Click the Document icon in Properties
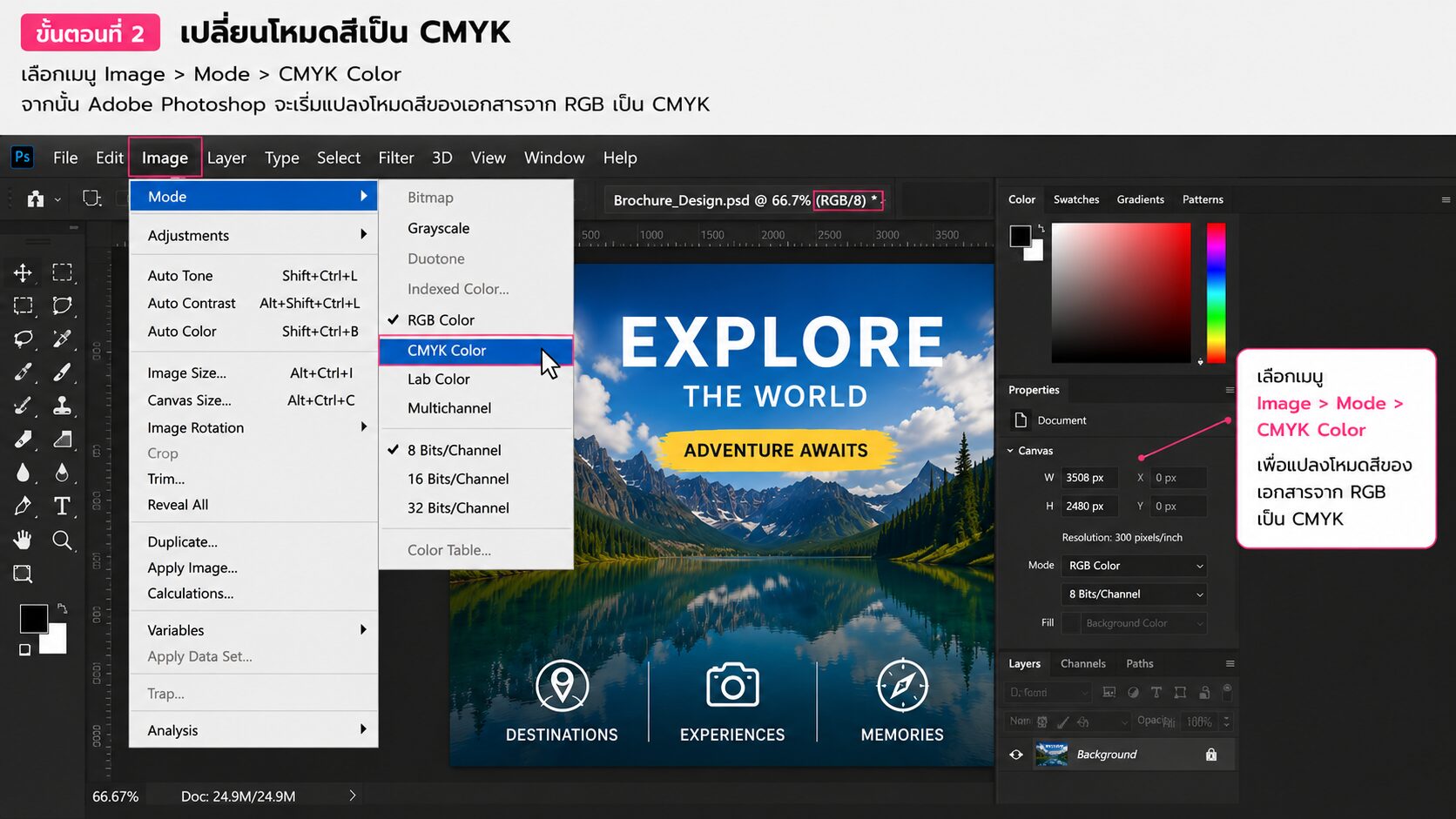The width and height of the screenshot is (1456, 819). click(1021, 420)
